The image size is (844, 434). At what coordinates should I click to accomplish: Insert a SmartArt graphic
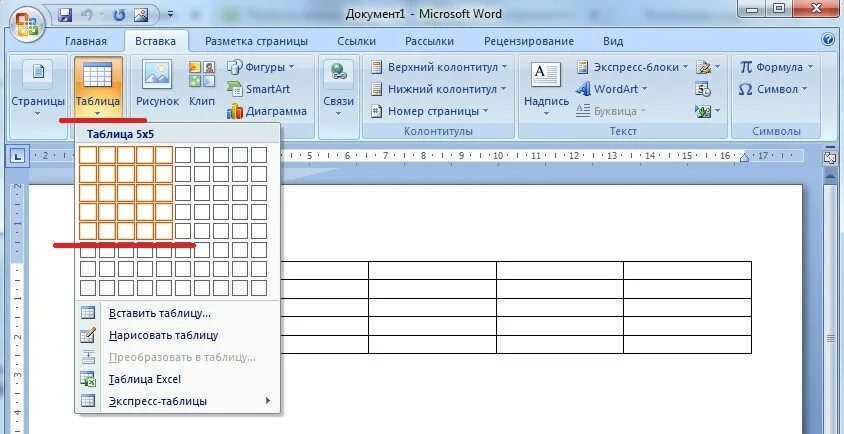pyautogui.click(x=258, y=89)
